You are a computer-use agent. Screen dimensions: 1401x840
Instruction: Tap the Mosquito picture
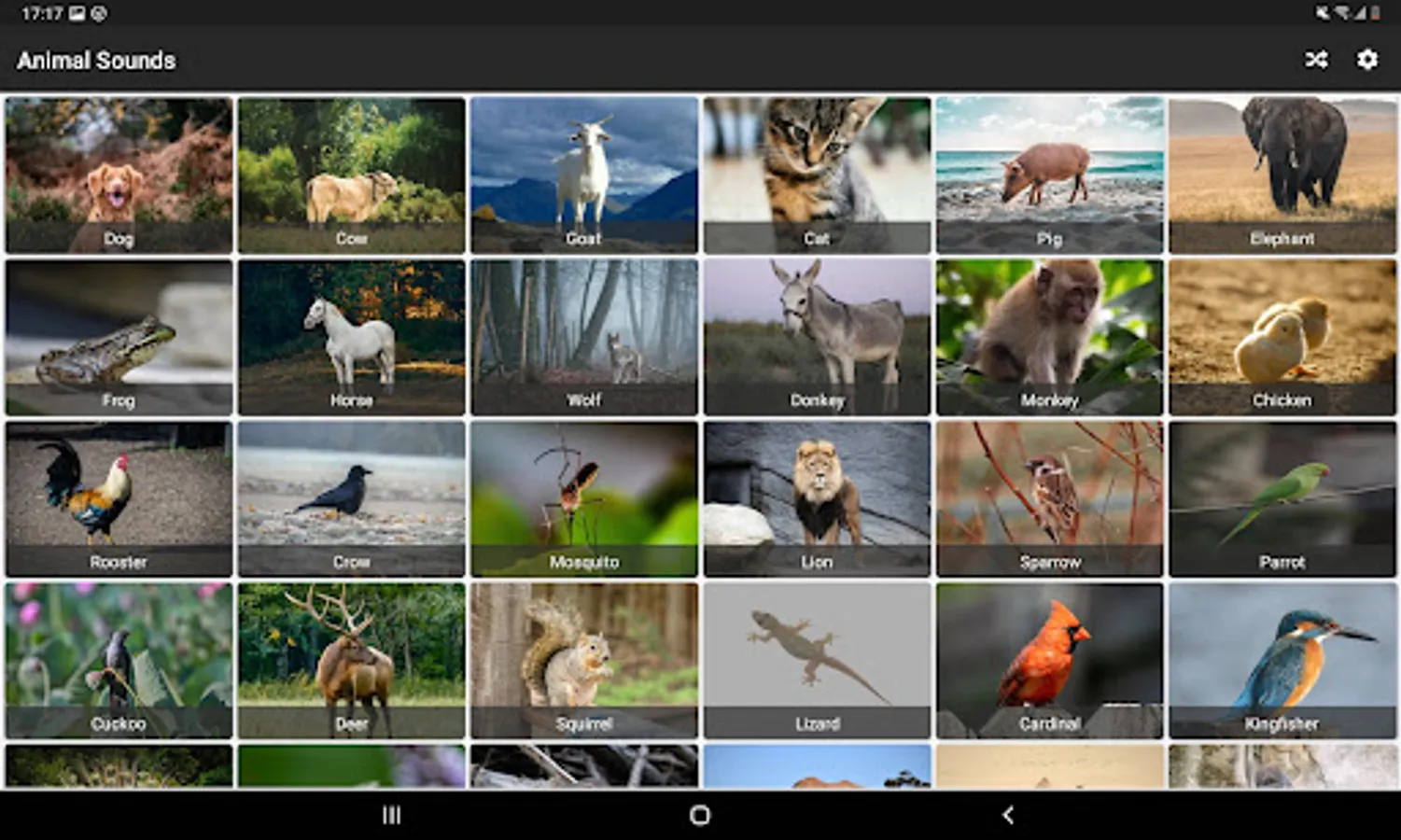click(584, 498)
